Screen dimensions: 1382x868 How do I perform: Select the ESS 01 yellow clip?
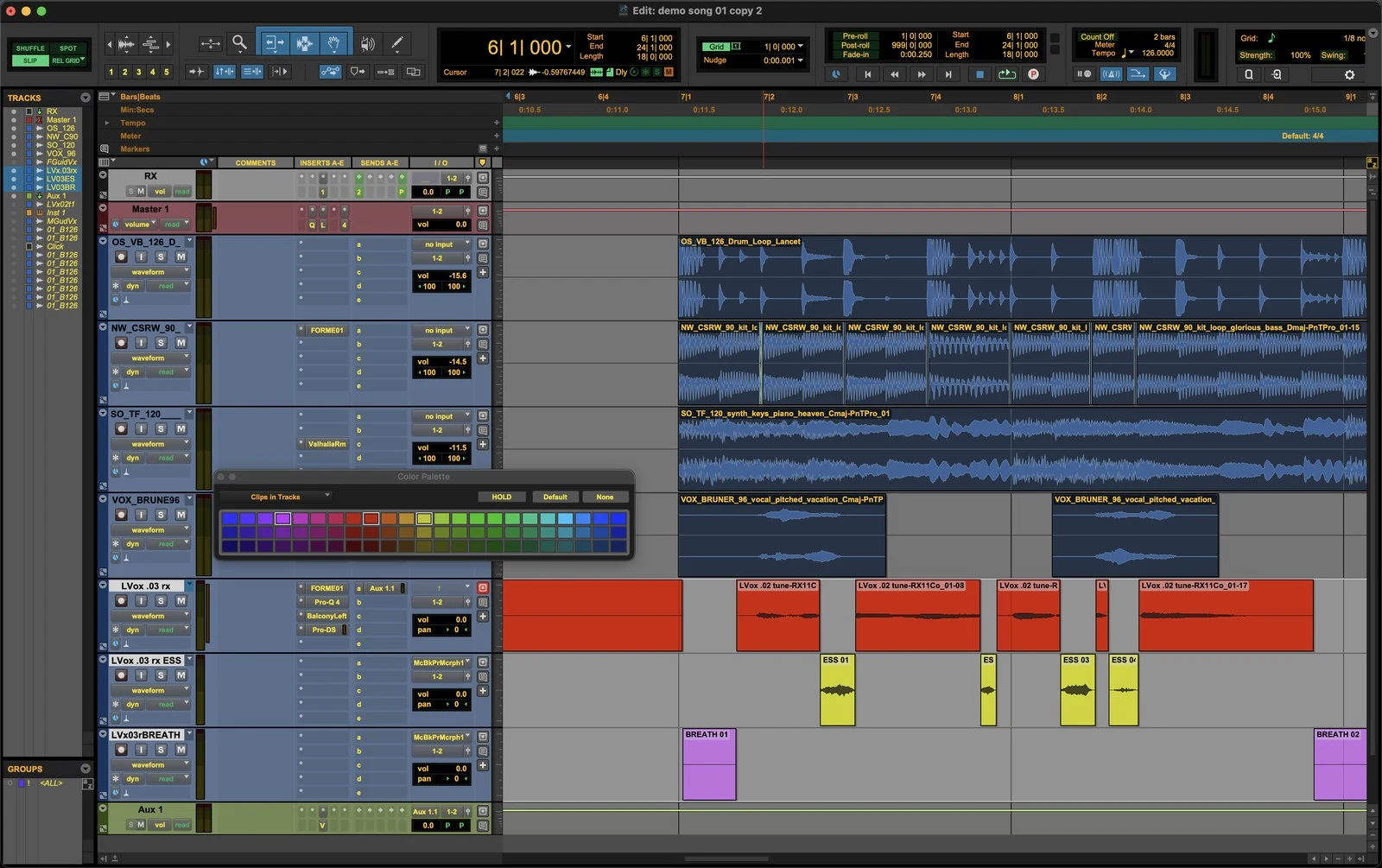(x=837, y=689)
